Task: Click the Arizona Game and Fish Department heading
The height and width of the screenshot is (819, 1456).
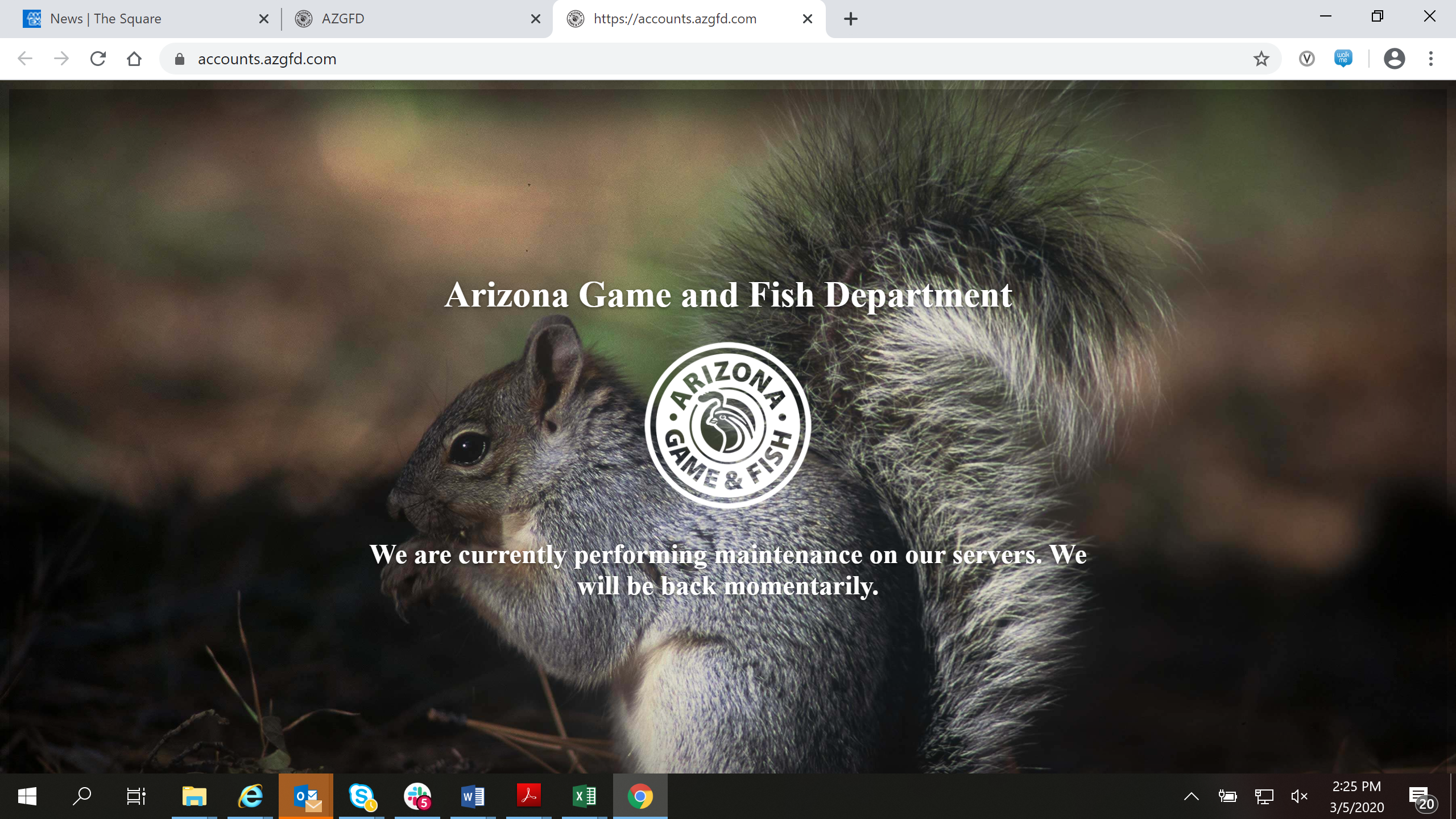Action: [x=728, y=295]
